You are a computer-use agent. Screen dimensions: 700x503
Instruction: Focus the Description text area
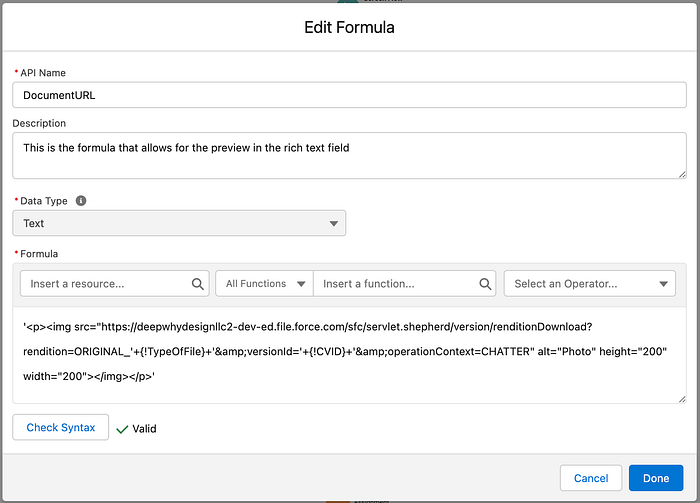click(349, 156)
